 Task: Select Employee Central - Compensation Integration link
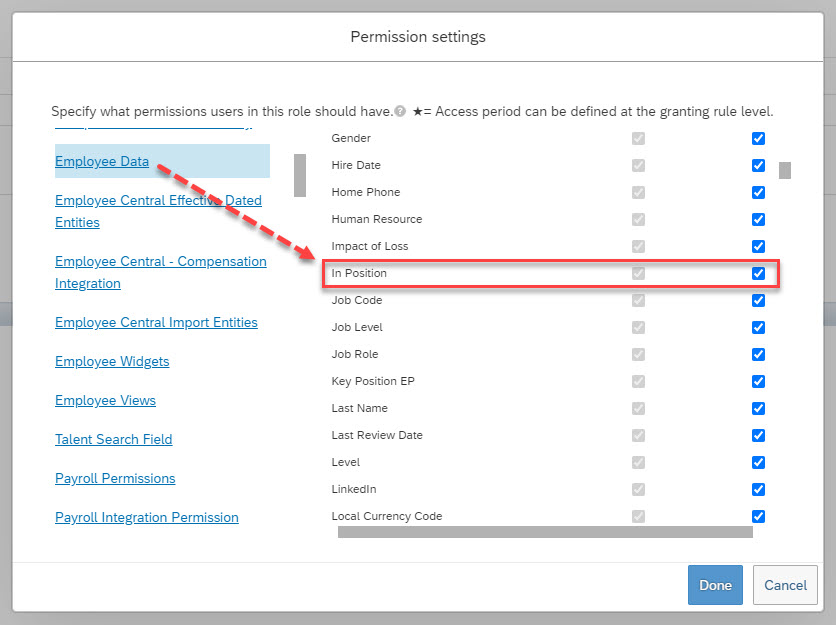[x=160, y=272]
